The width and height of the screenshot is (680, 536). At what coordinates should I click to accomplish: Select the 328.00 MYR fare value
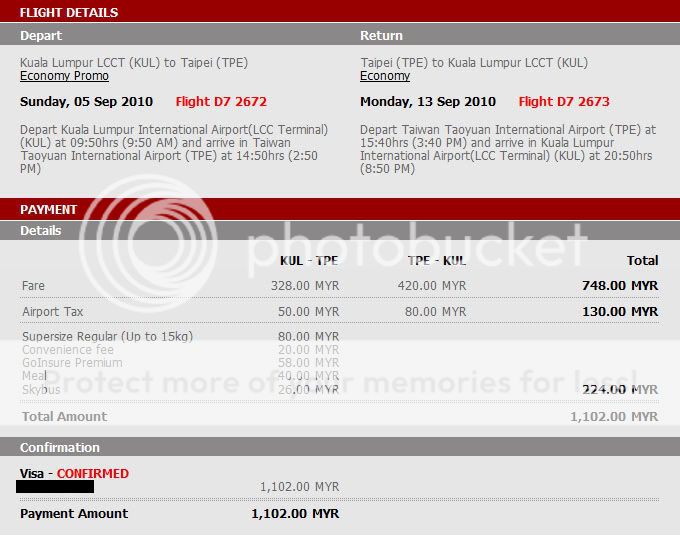coord(305,286)
